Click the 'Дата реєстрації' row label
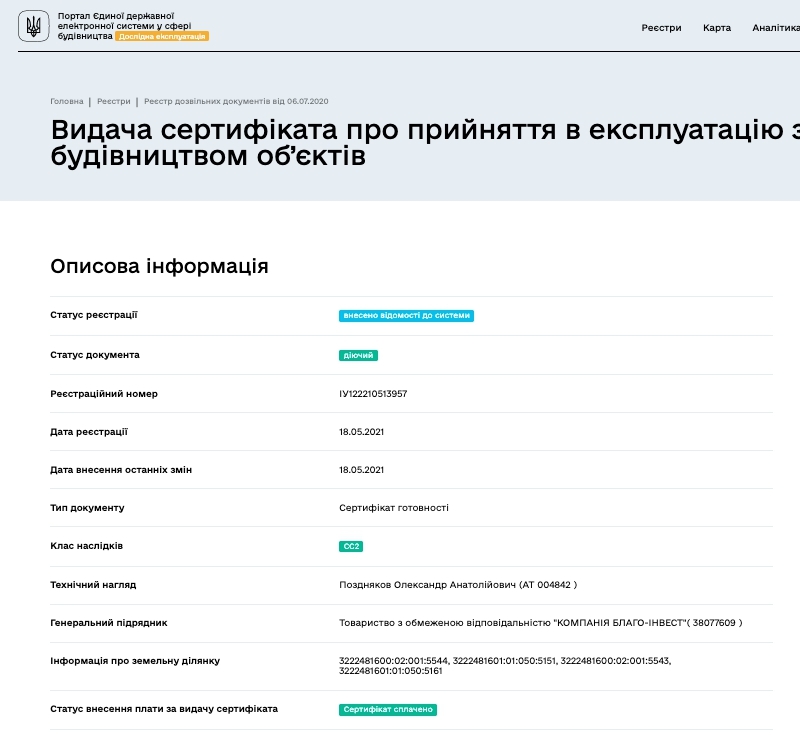 pyautogui.click(x=89, y=432)
